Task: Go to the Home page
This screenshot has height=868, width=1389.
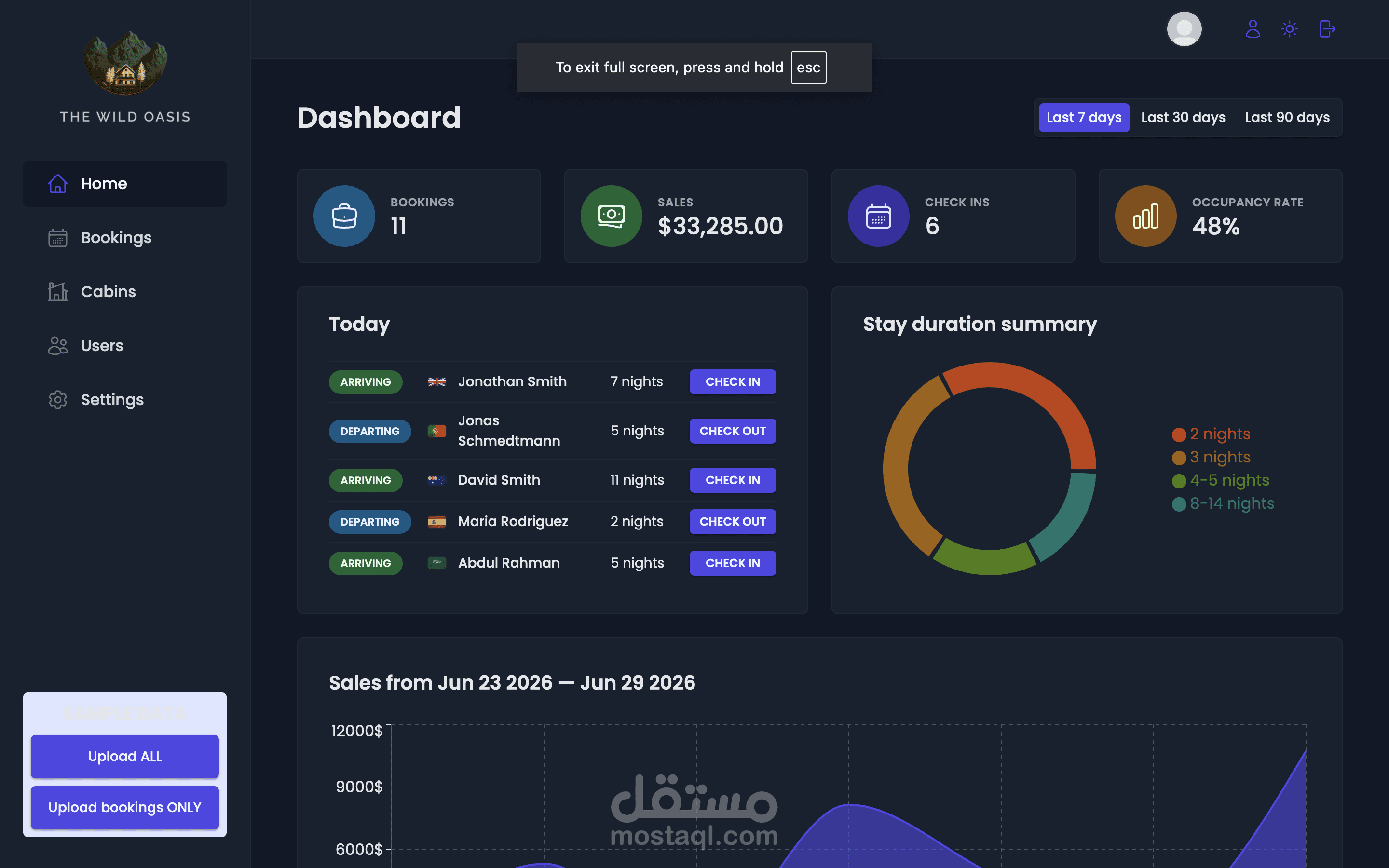Action: [124, 184]
